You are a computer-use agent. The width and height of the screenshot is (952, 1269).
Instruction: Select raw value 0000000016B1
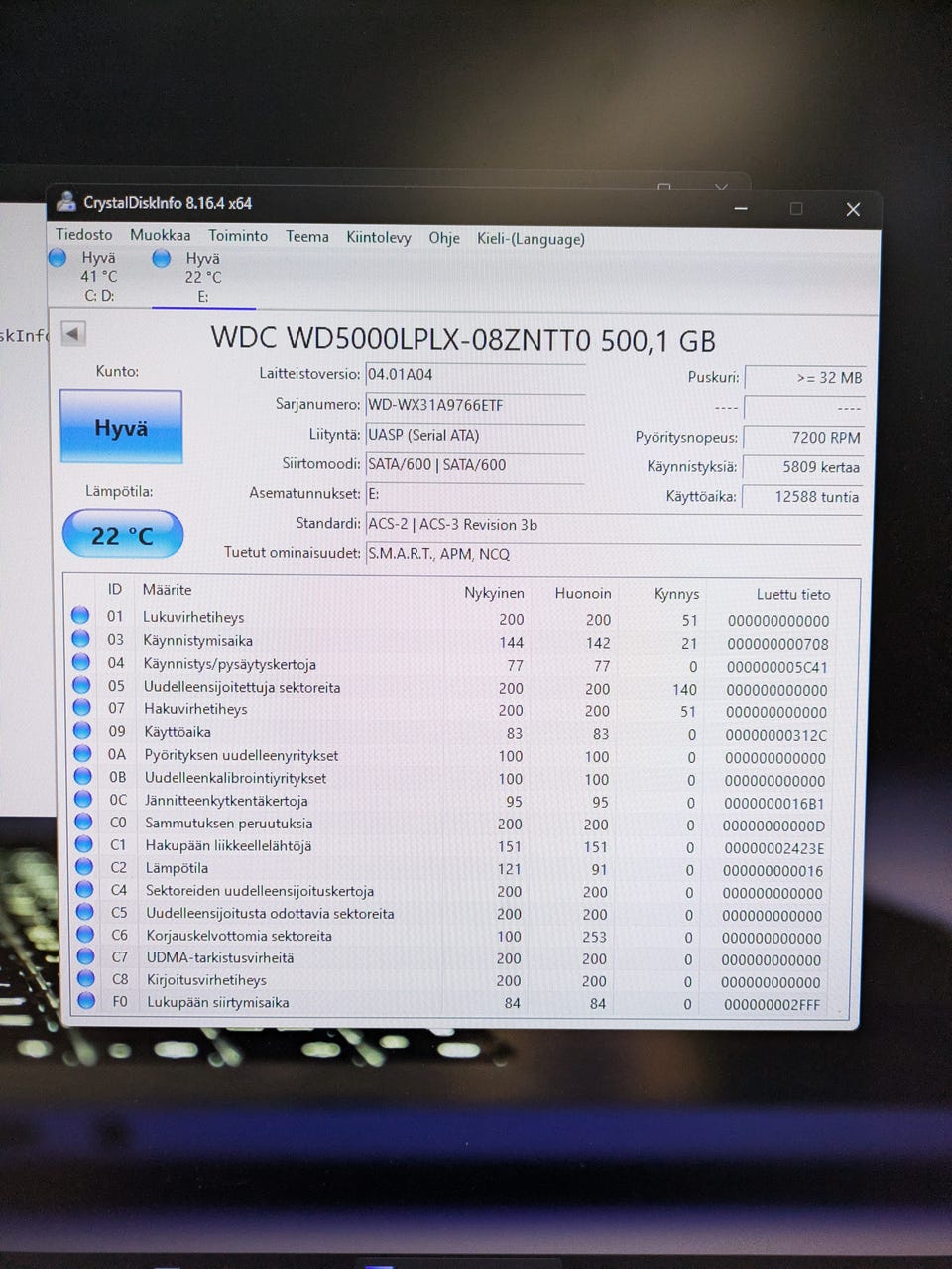774,803
